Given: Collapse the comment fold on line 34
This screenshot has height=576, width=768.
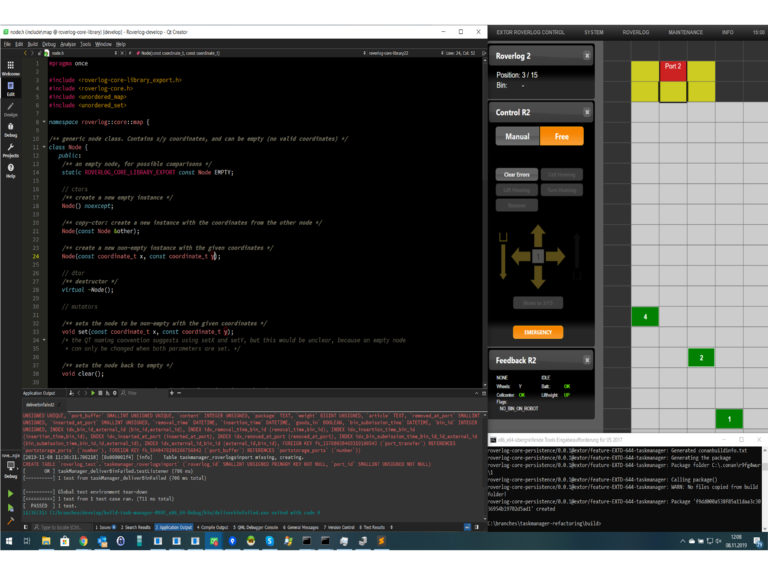Looking at the screenshot, I should coord(44,340).
